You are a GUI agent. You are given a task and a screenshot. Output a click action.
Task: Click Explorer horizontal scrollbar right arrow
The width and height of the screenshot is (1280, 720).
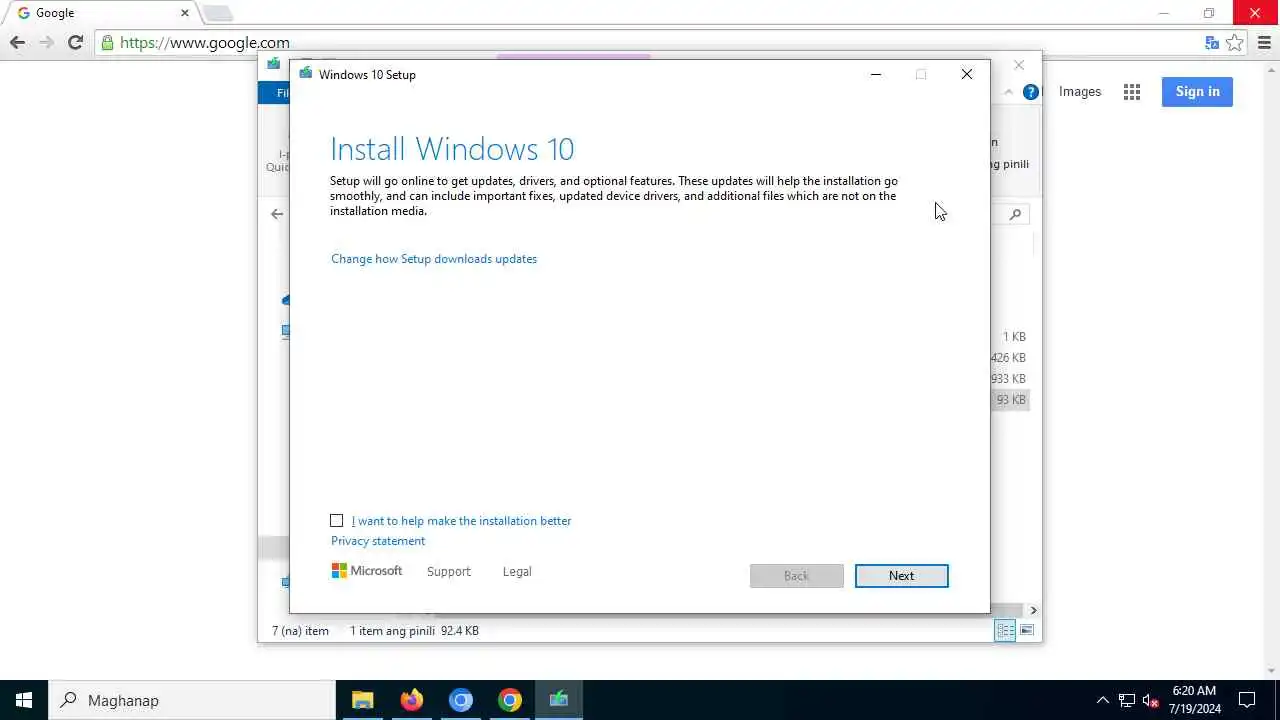pos(1033,610)
